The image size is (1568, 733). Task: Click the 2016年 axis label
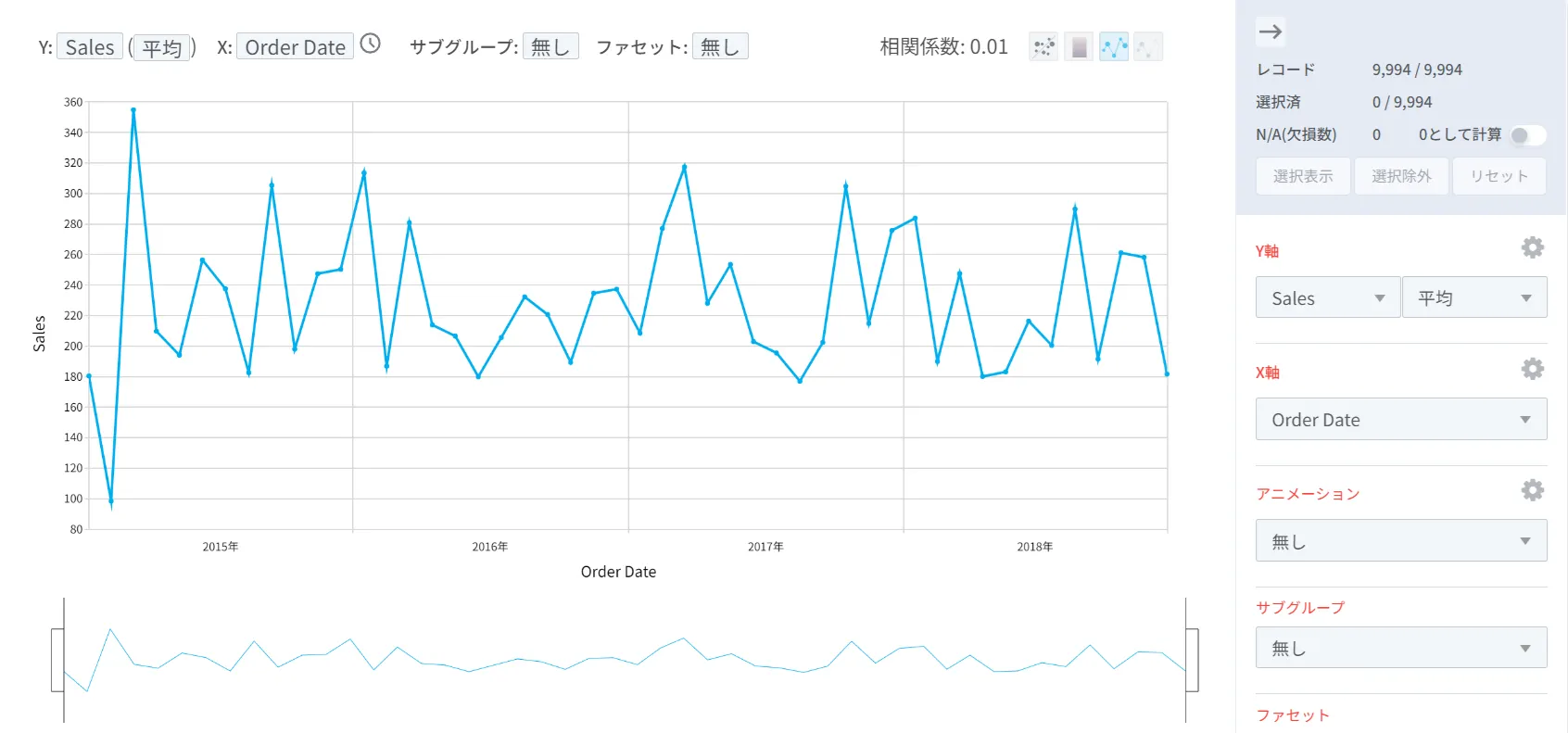(490, 547)
